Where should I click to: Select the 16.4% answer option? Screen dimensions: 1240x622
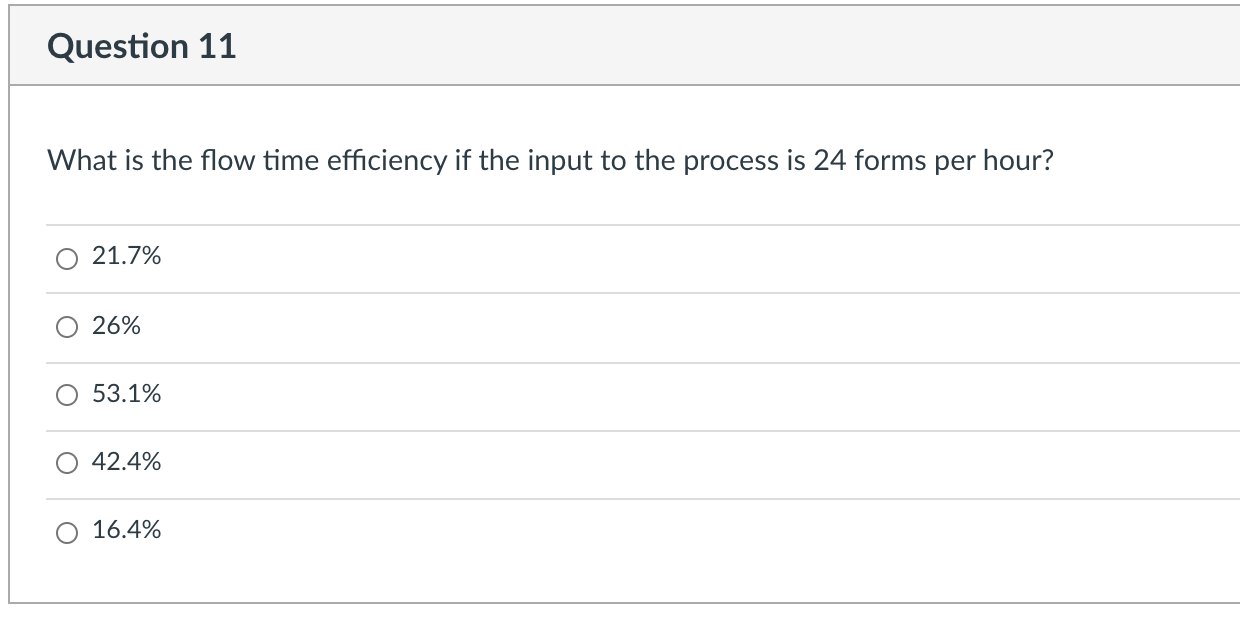coord(66,531)
